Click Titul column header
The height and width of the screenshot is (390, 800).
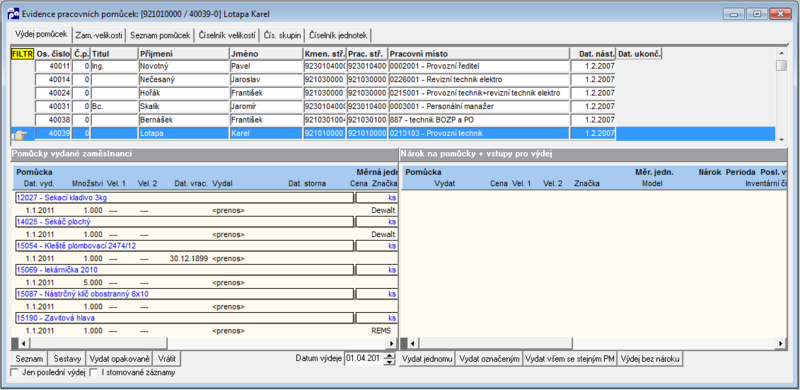click(114, 54)
